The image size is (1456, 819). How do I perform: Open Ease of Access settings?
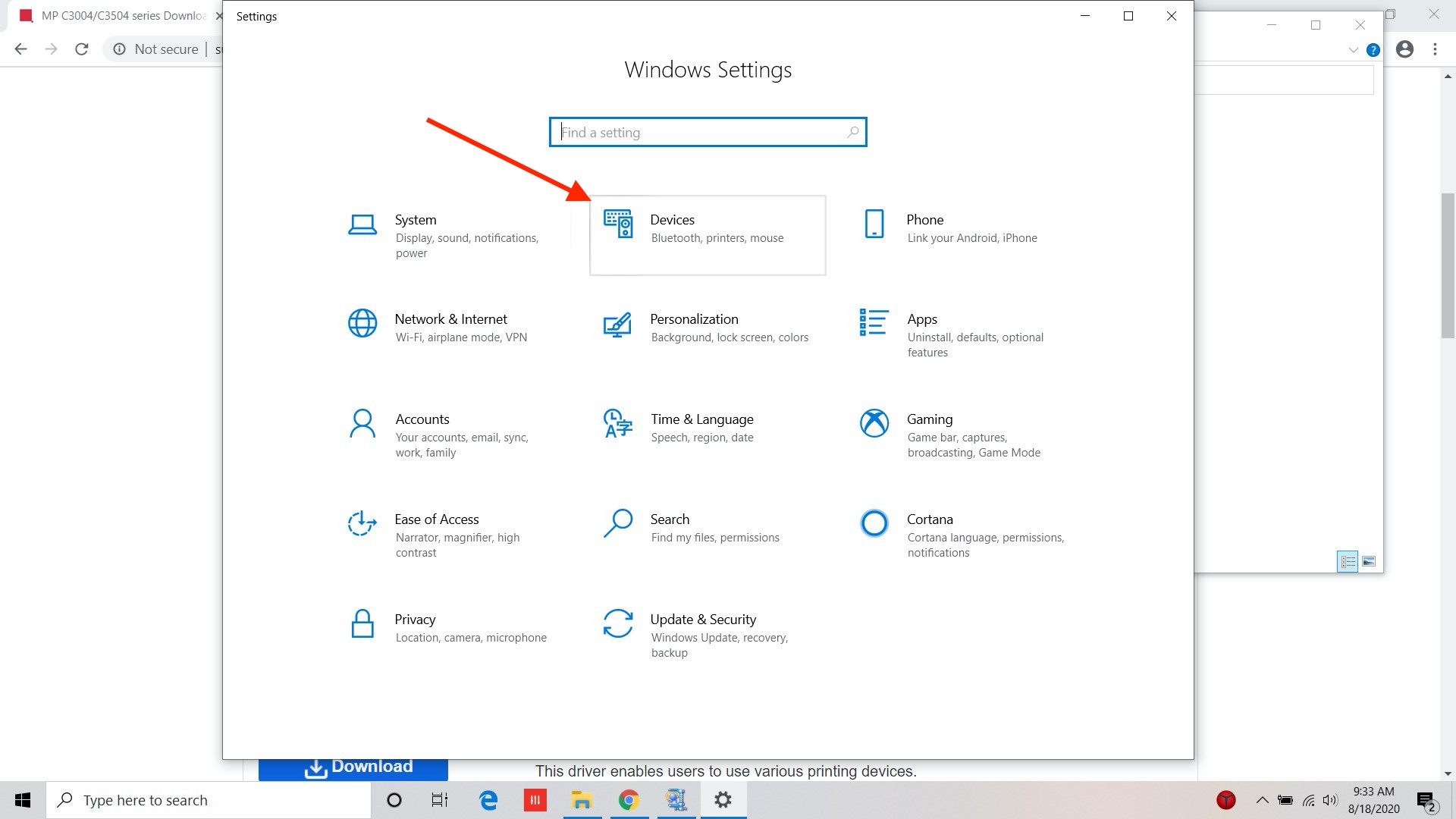pos(436,519)
